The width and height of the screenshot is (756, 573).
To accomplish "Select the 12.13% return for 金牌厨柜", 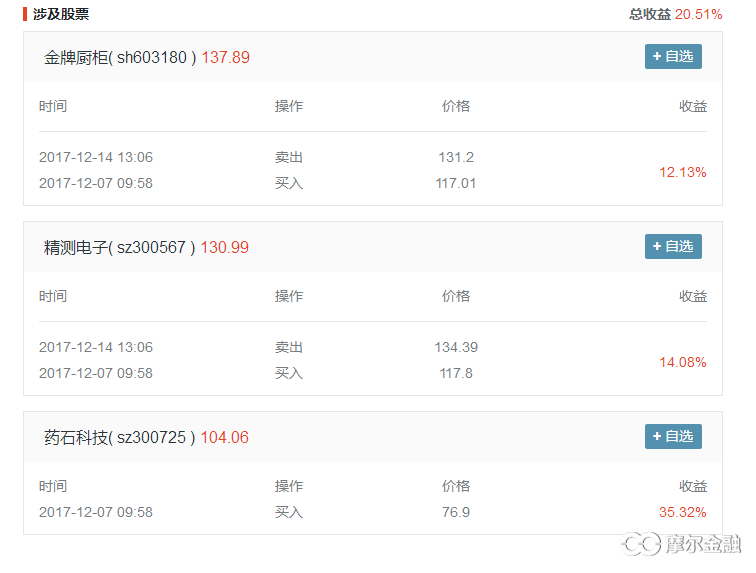I will point(683,172).
